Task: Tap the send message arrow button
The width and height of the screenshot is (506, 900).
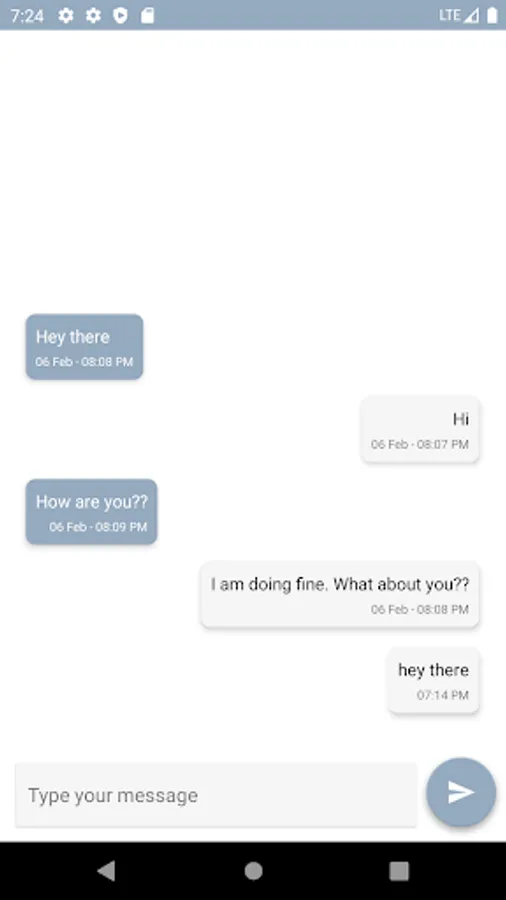Action: 461,792
